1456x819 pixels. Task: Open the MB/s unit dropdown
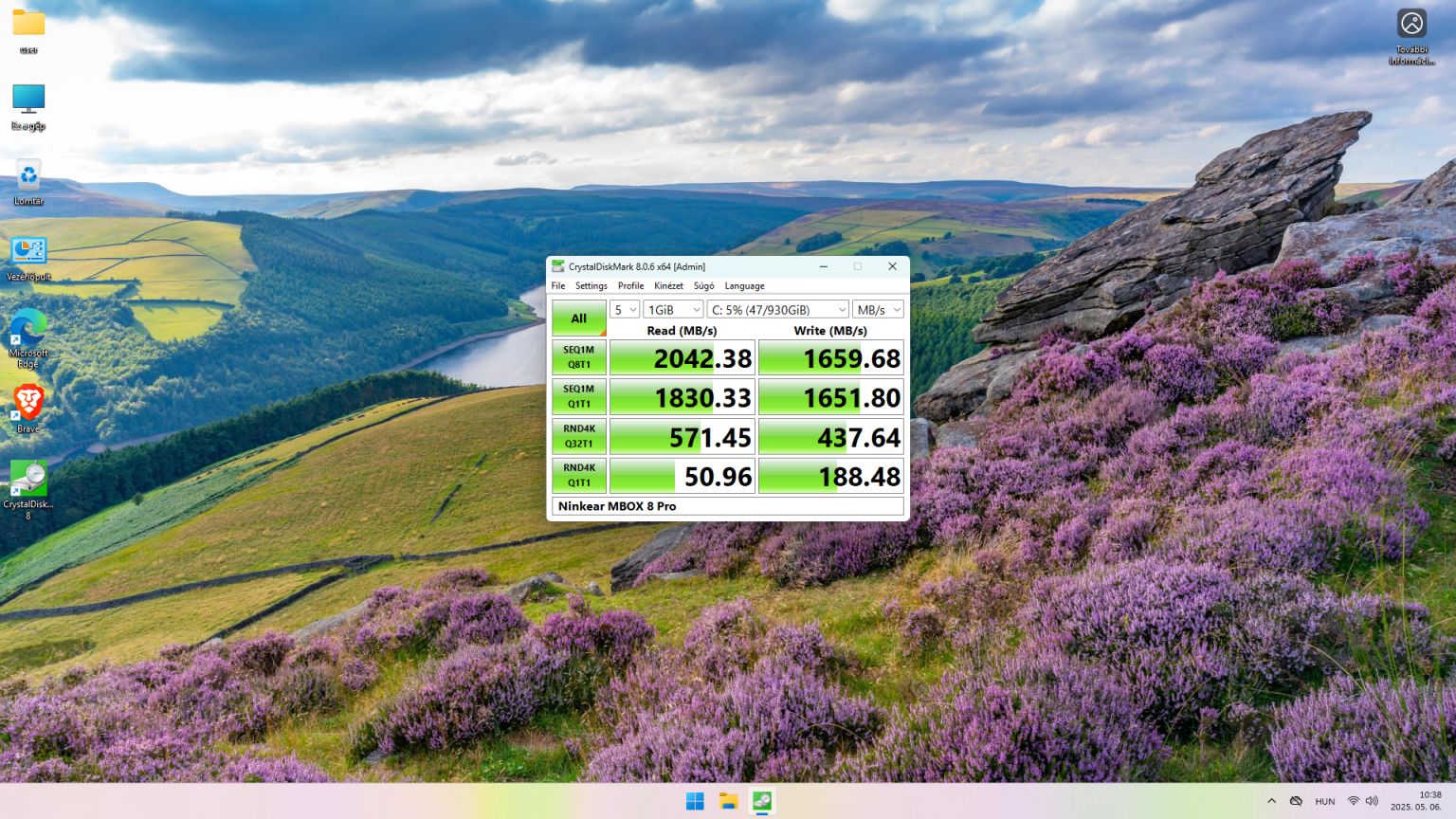[x=878, y=310]
